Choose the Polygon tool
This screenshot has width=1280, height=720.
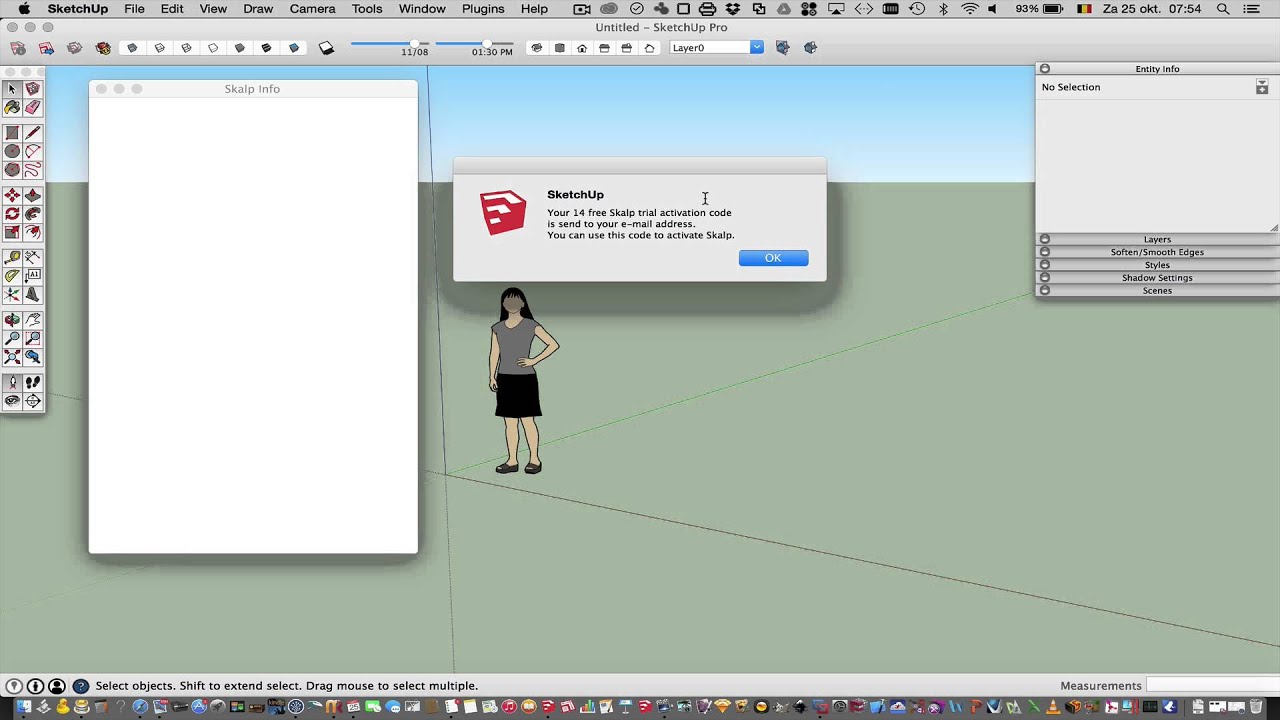tap(12, 170)
